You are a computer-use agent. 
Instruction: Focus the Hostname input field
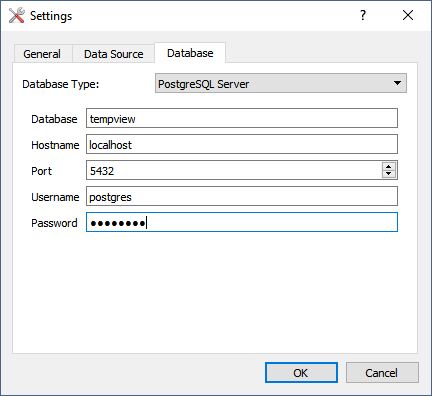(x=242, y=144)
